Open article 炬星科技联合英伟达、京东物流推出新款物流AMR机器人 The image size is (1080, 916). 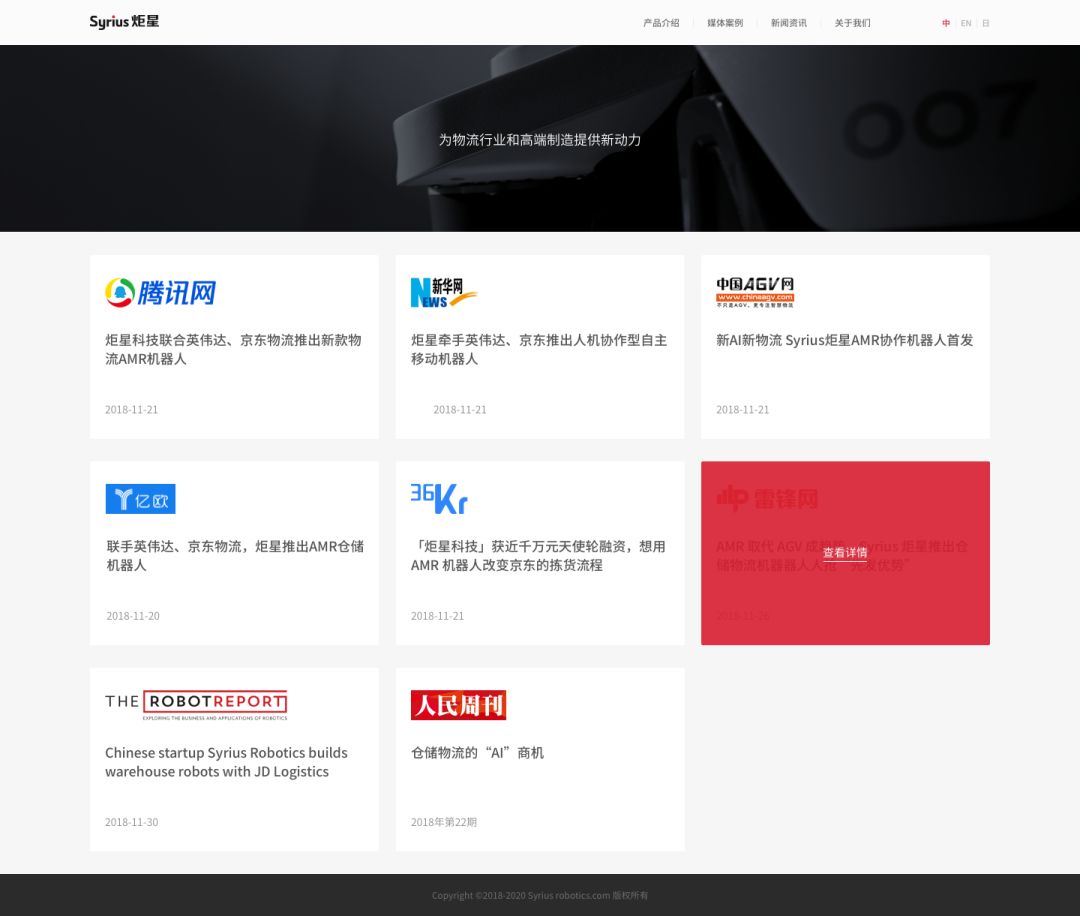(x=233, y=349)
